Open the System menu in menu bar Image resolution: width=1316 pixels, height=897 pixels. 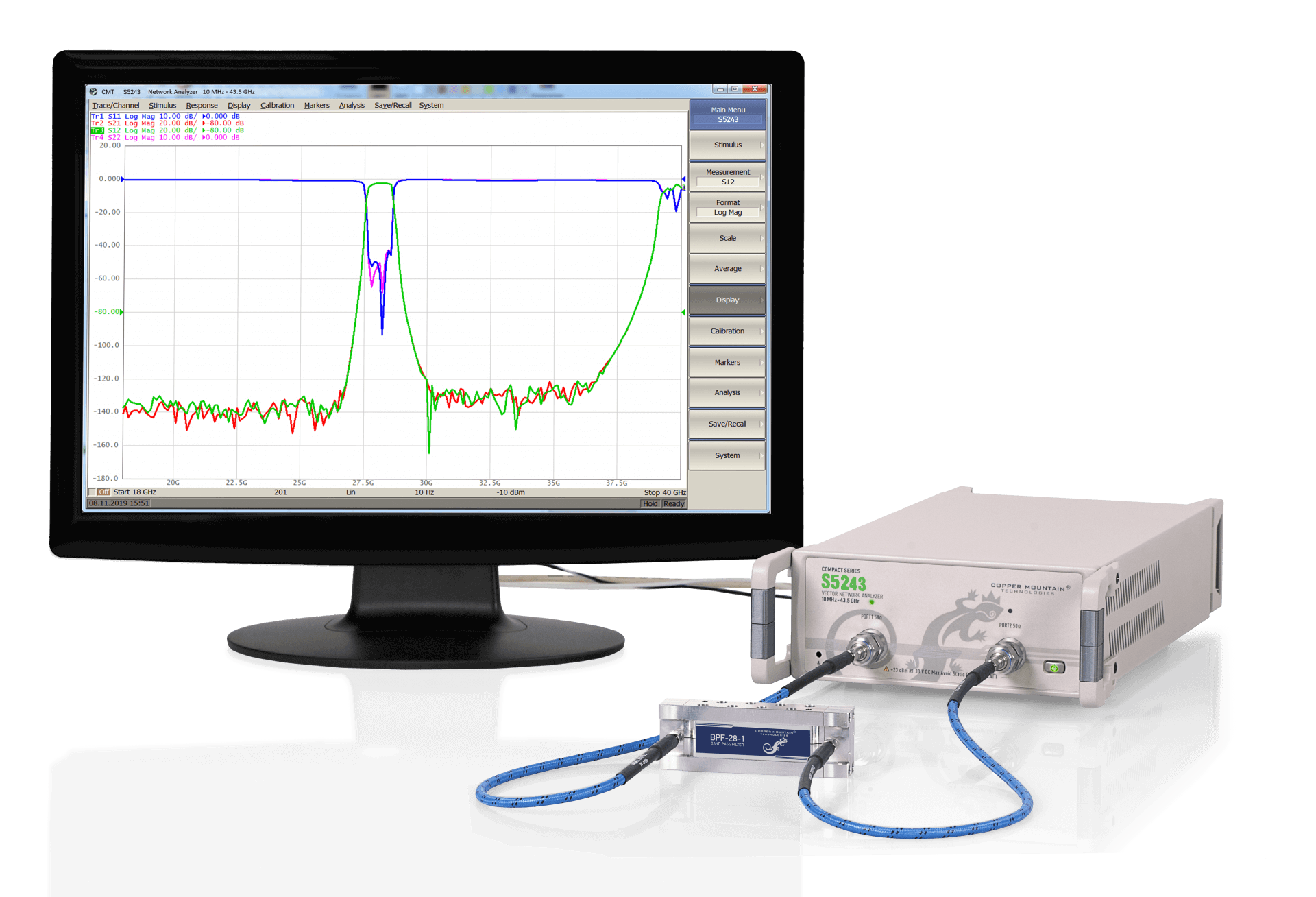pyautogui.click(x=431, y=106)
